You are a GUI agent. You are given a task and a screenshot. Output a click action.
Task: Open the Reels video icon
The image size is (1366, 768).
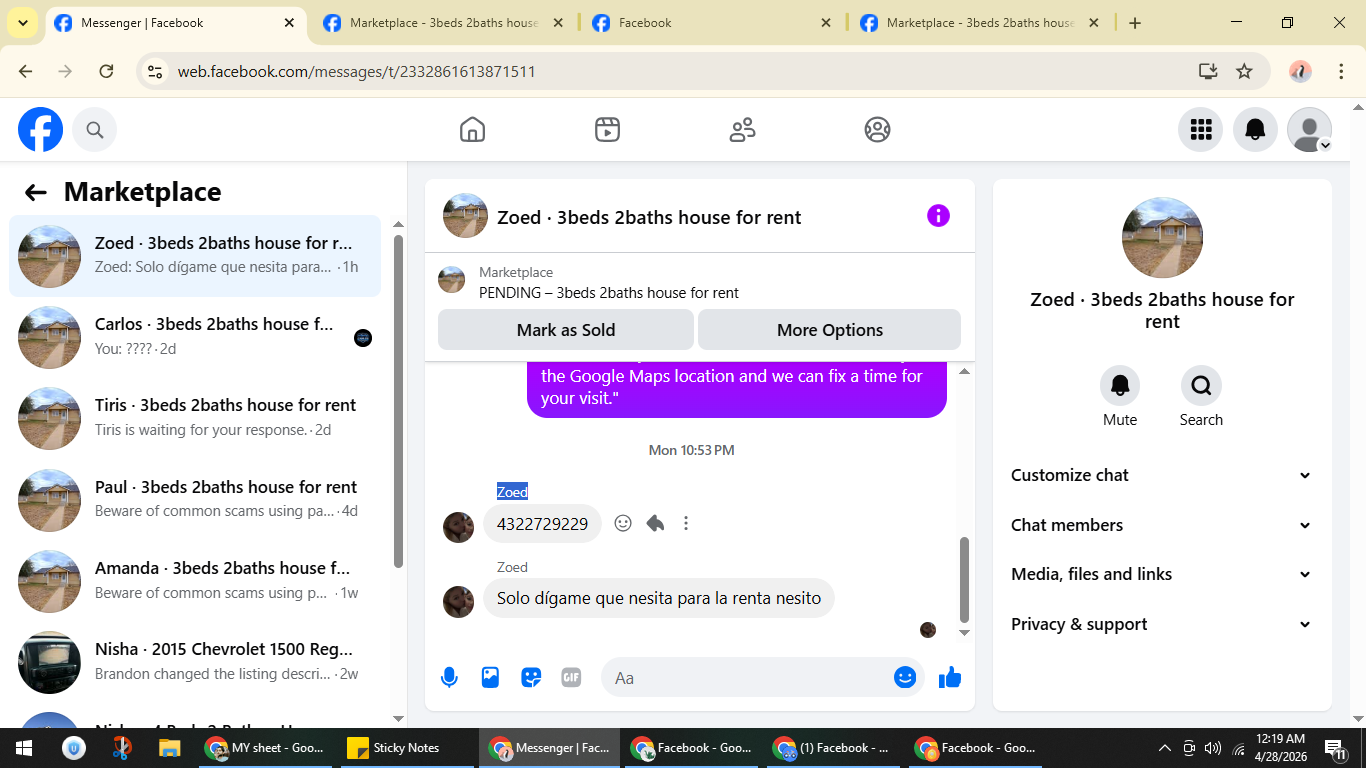607,130
